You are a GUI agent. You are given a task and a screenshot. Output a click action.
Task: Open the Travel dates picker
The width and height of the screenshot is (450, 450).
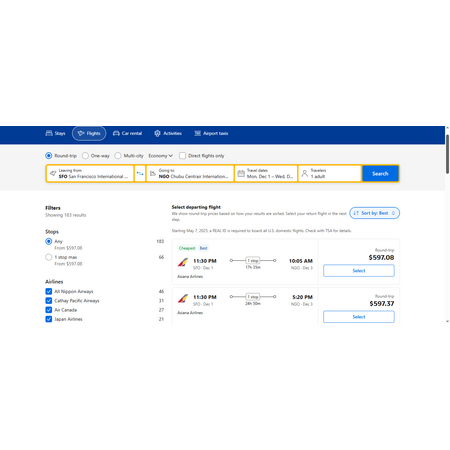tap(266, 173)
